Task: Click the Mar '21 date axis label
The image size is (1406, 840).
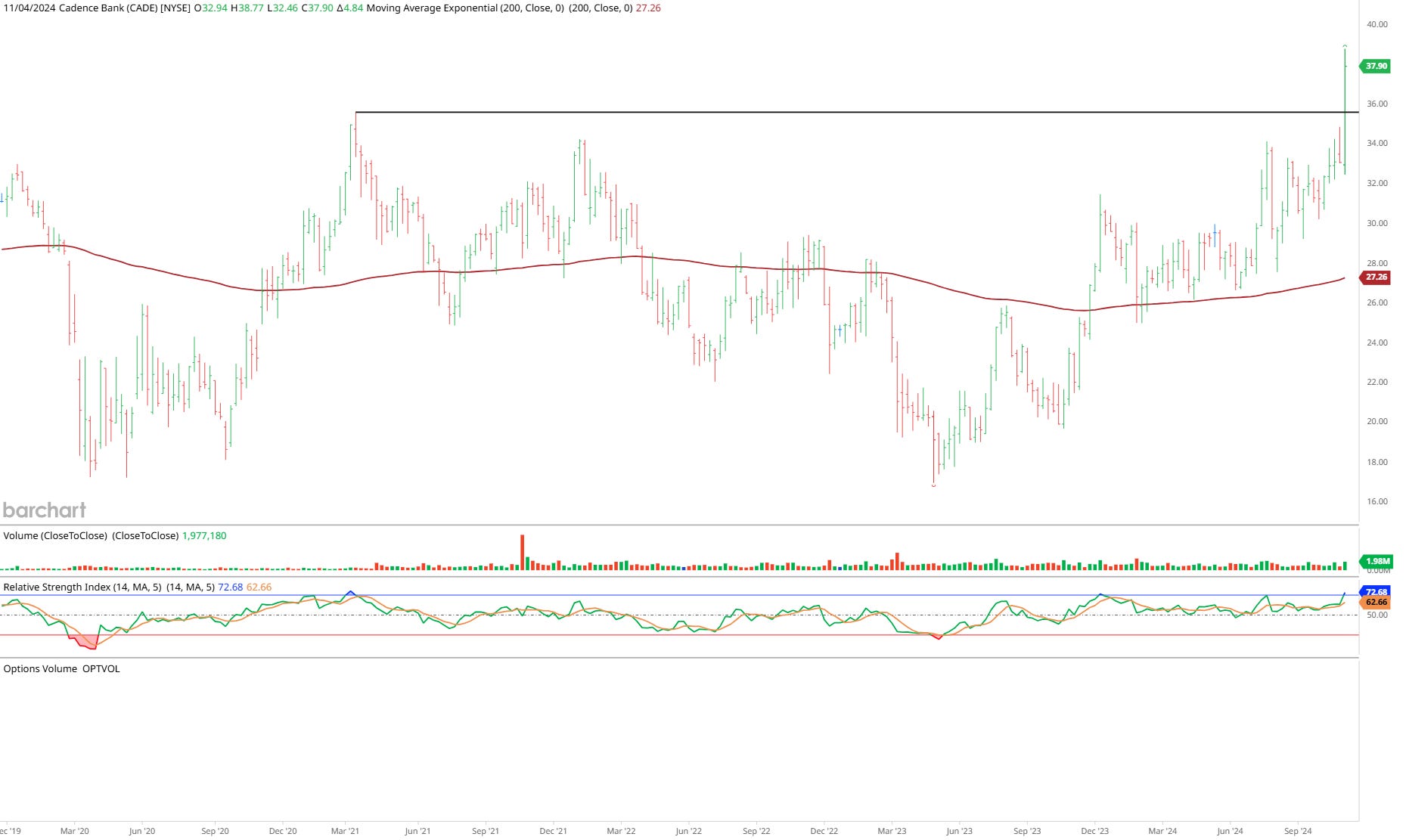Action: tap(345, 831)
